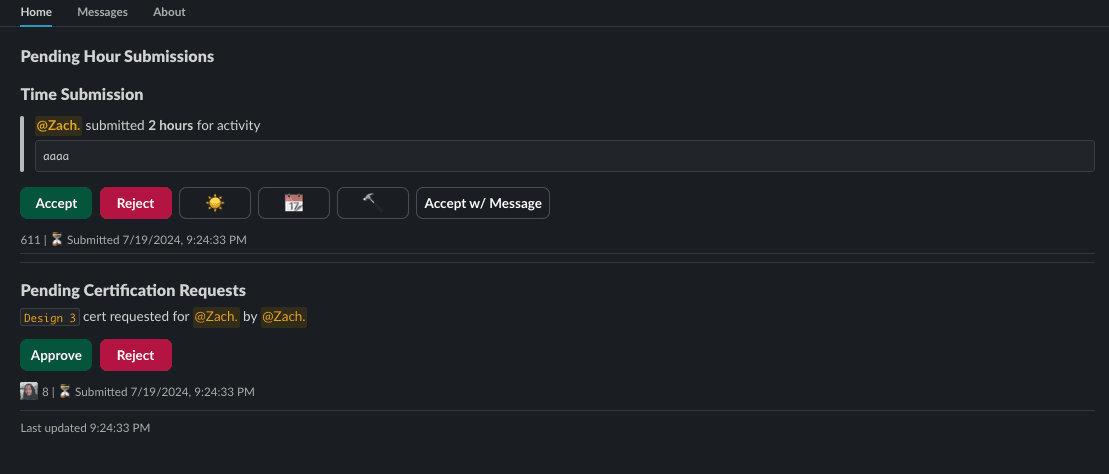
Task: Click the user avatar near certification timestamp
Action: tap(29, 391)
